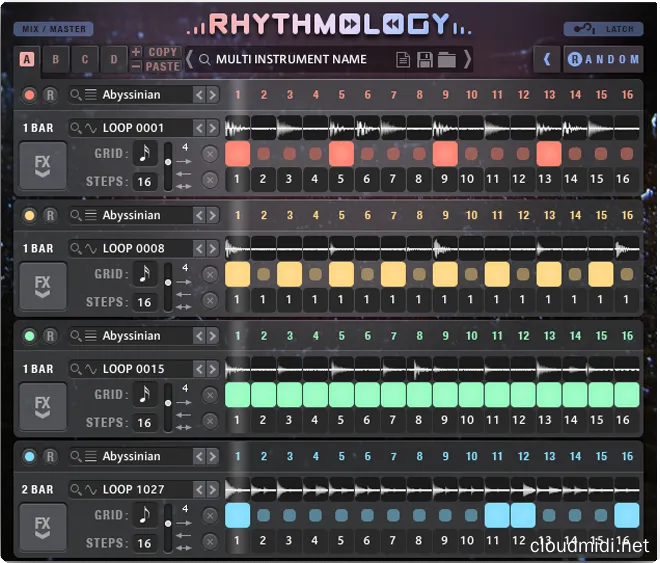Open the Abyssinian list menu on green track
Image resolution: width=660 pixels, height=563 pixels.
point(91,336)
